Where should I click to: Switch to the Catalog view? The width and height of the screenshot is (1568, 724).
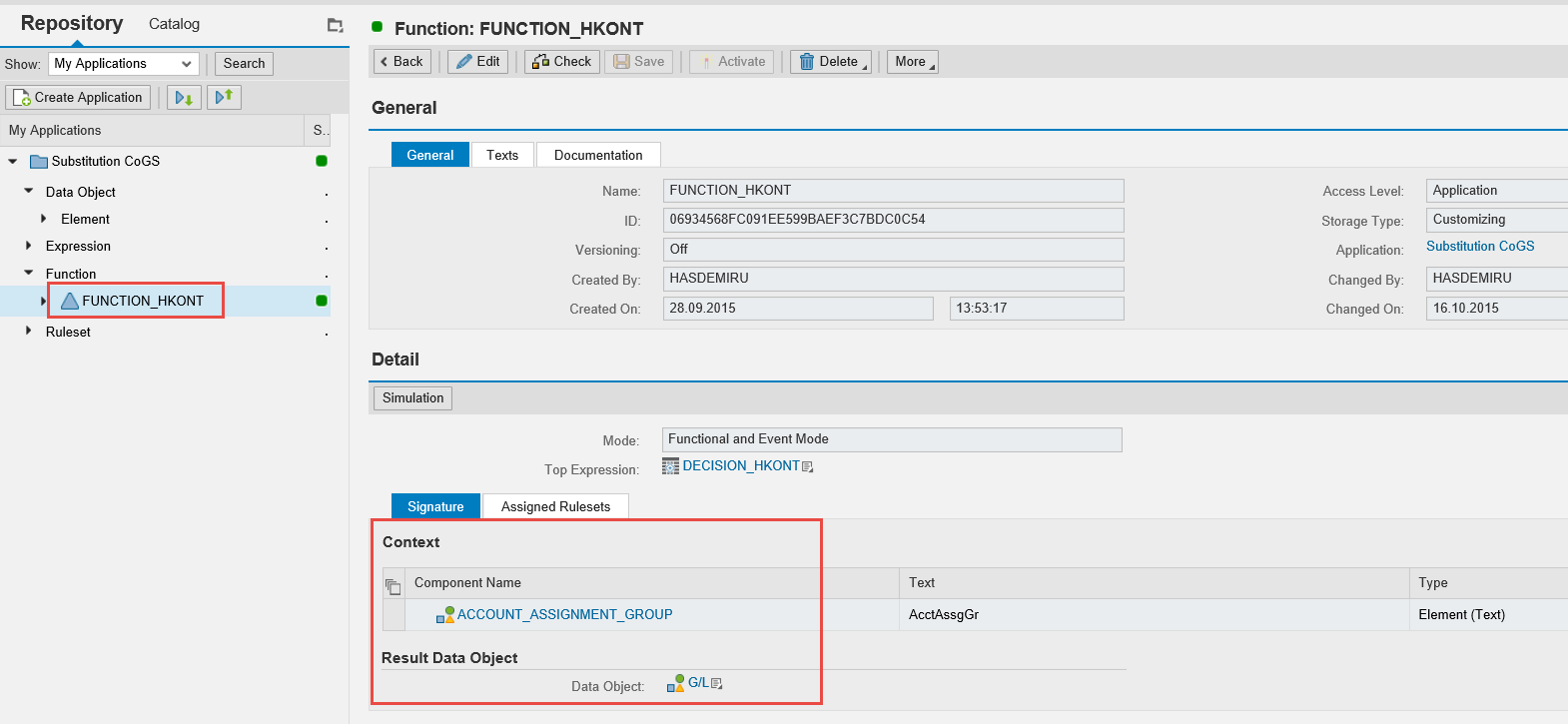174,24
